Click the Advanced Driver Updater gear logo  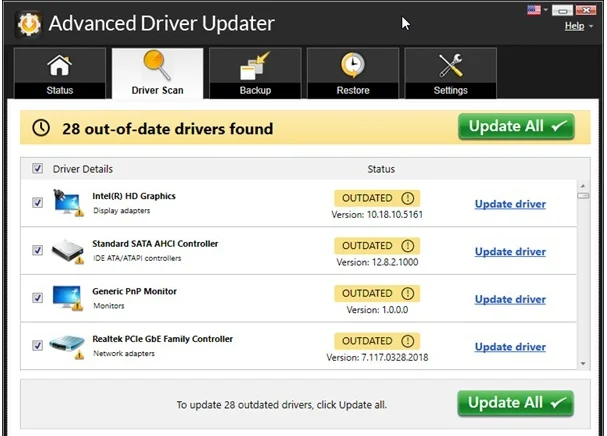click(x=29, y=24)
